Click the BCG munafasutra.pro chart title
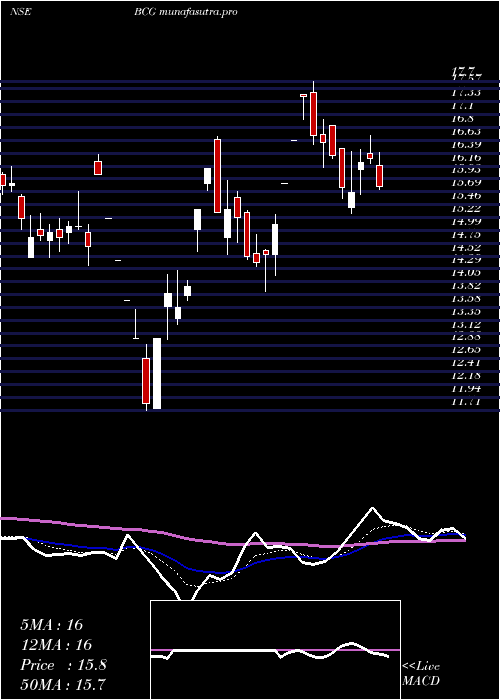Viewport: 500px width, 700px height. 185,12
